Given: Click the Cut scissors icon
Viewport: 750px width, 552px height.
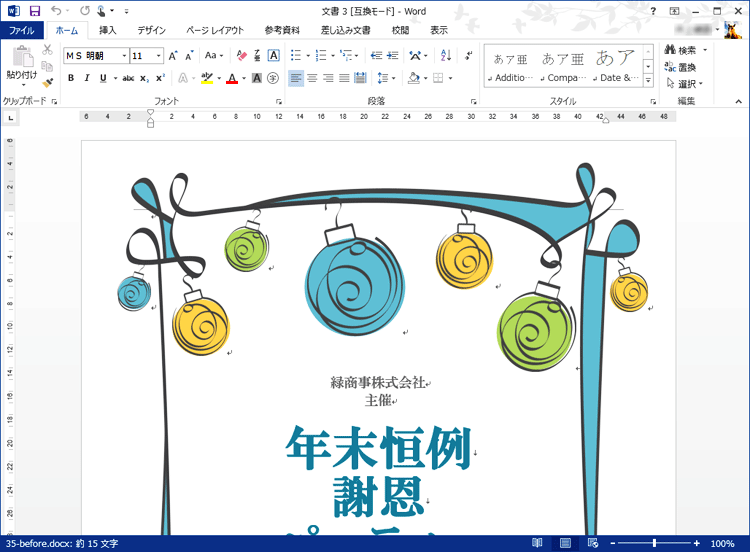Looking at the screenshot, I should (x=47, y=50).
